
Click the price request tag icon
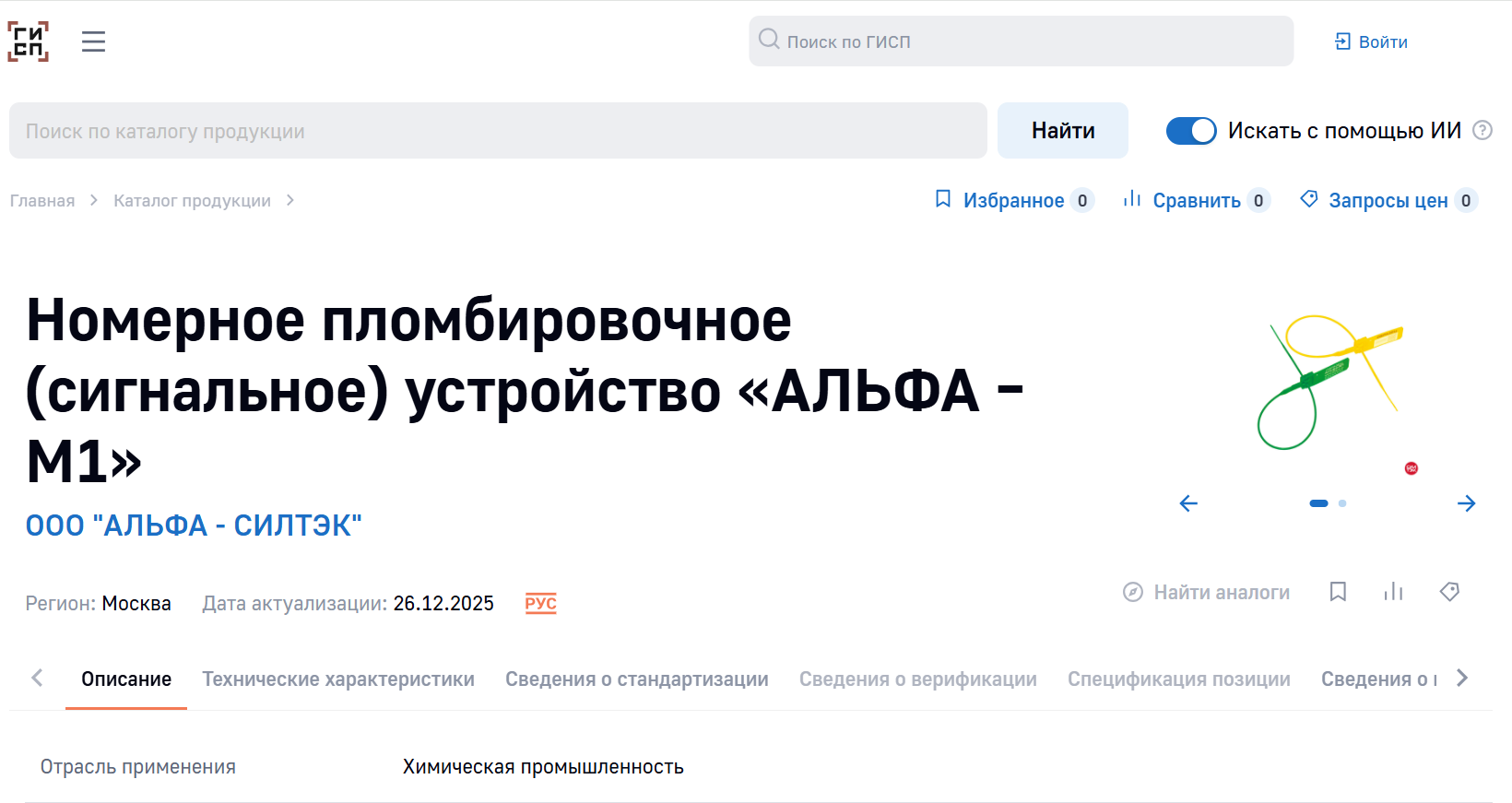(1449, 592)
